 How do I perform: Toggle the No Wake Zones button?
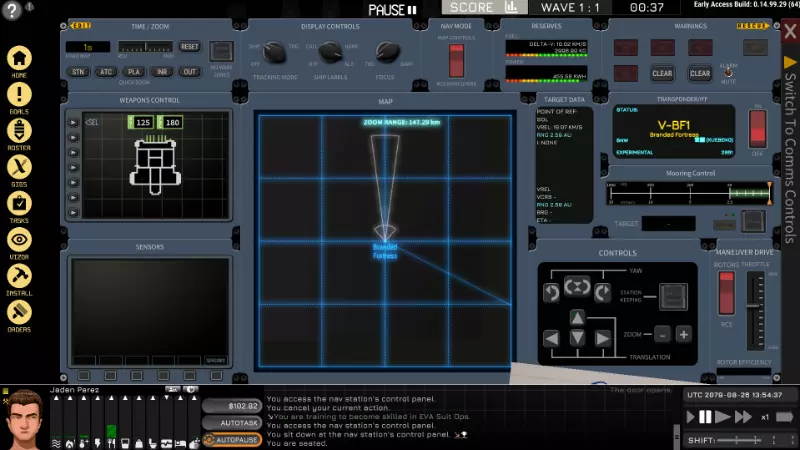(221, 51)
